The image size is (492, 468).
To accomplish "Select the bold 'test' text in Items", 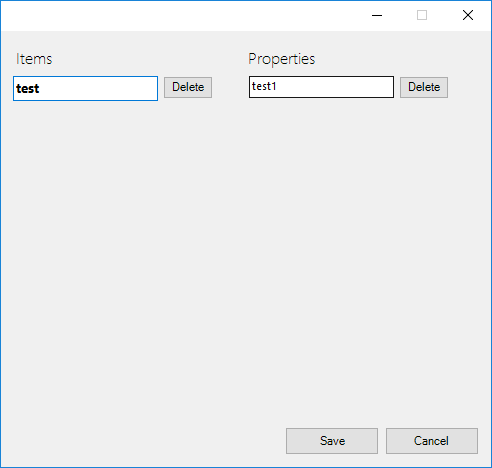I will (28, 89).
